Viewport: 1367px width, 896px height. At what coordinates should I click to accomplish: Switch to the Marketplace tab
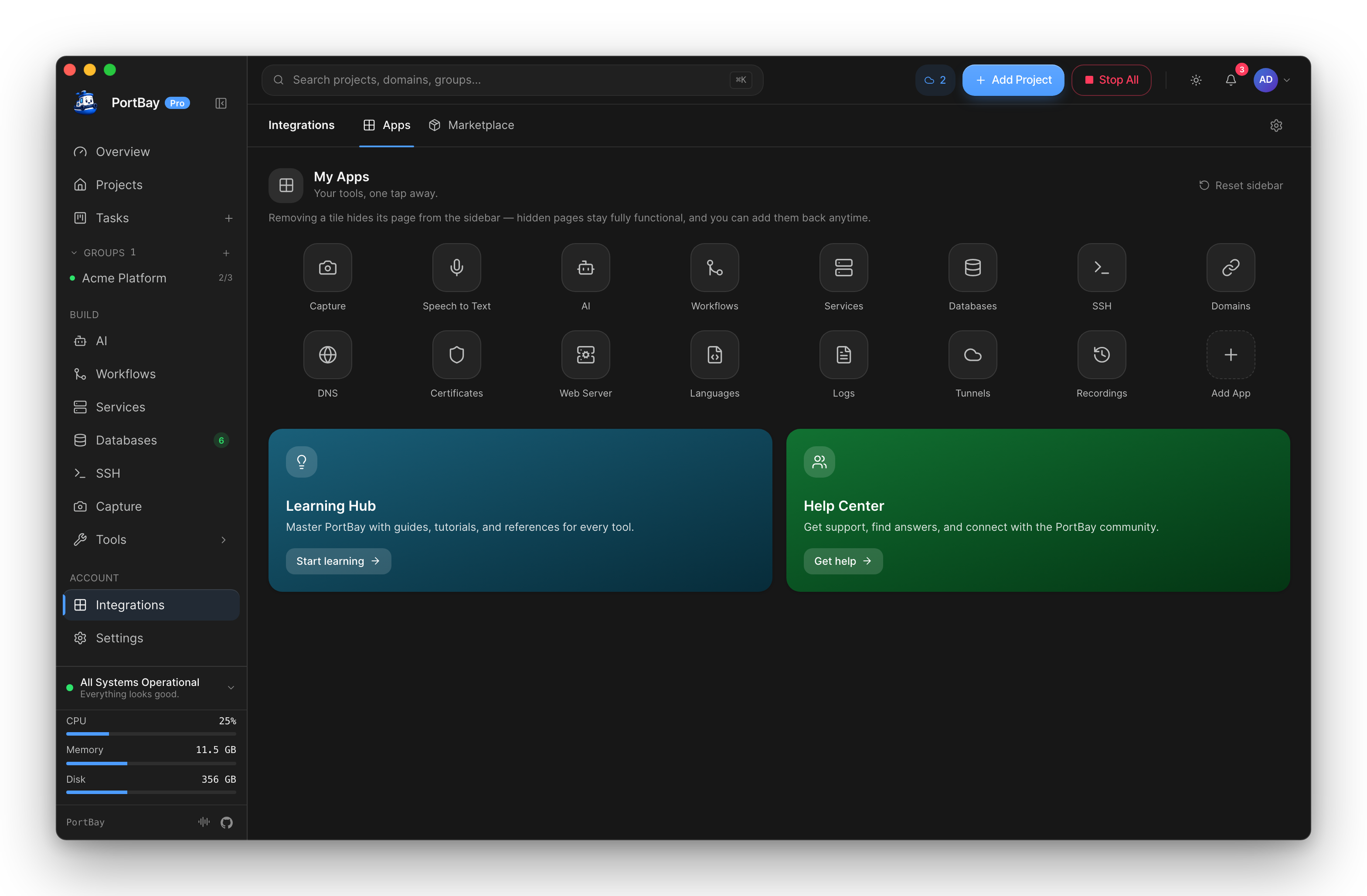click(472, 125)
